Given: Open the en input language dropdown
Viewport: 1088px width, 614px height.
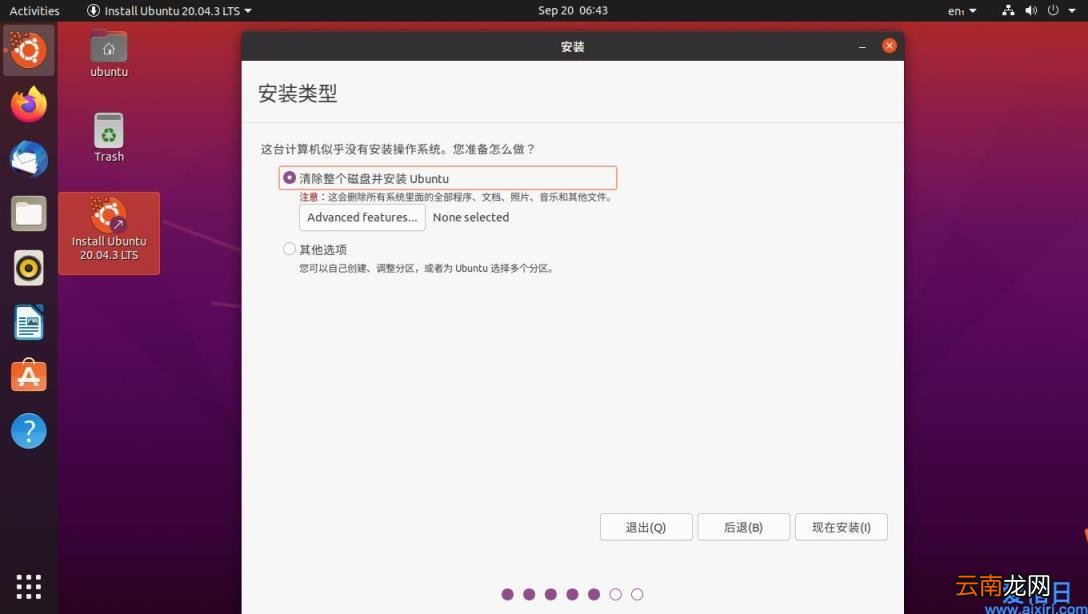Looking at the screenshot, I should pos(962,10).
